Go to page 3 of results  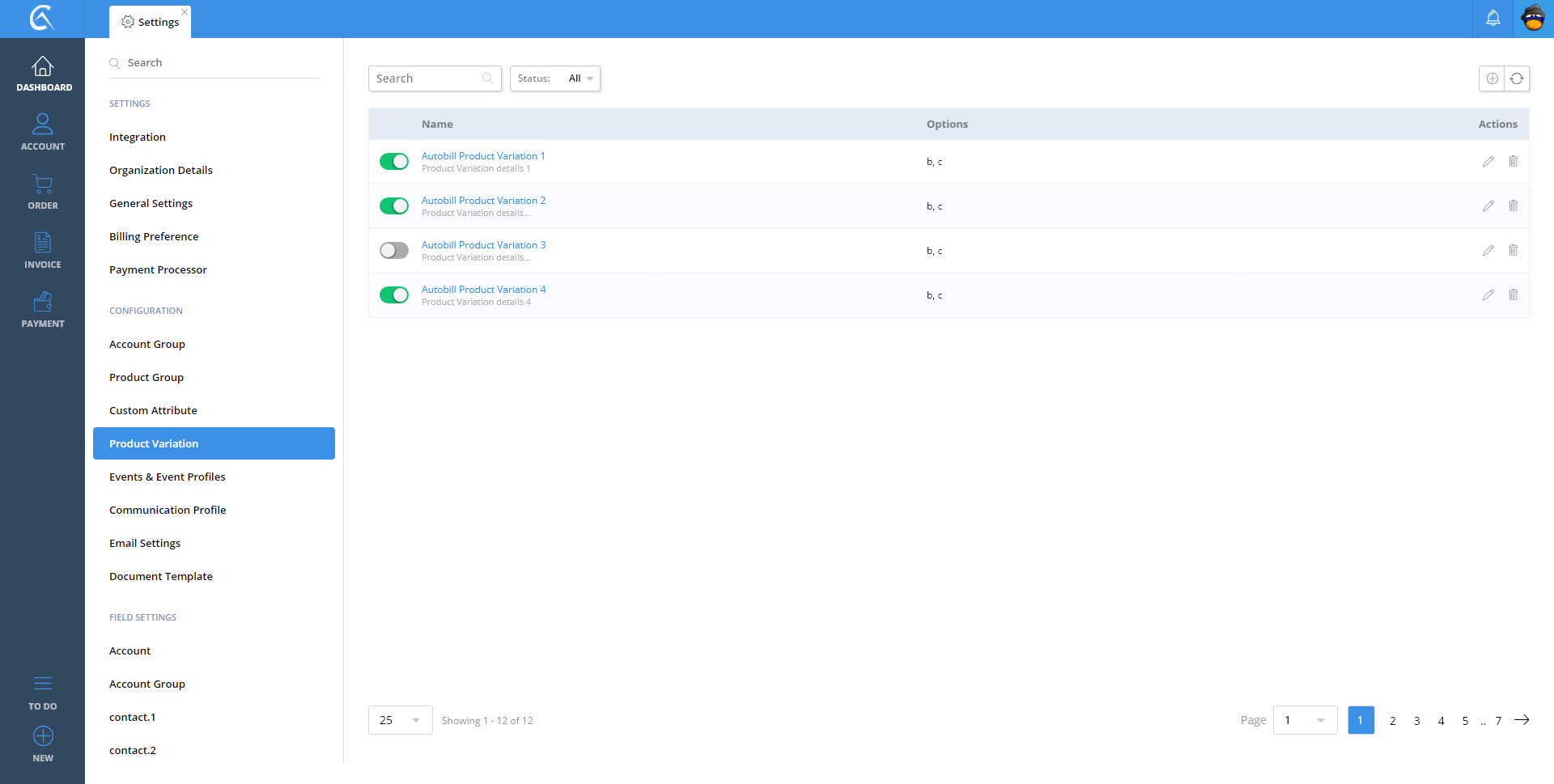pos(1416,721)
